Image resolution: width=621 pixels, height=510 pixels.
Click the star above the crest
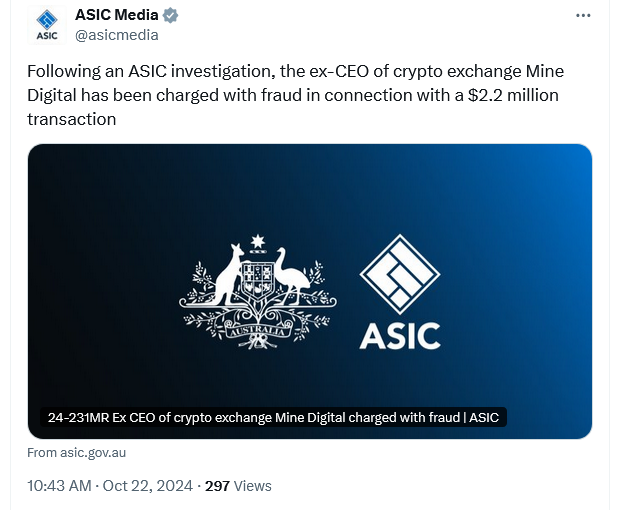tap(259, 241)
